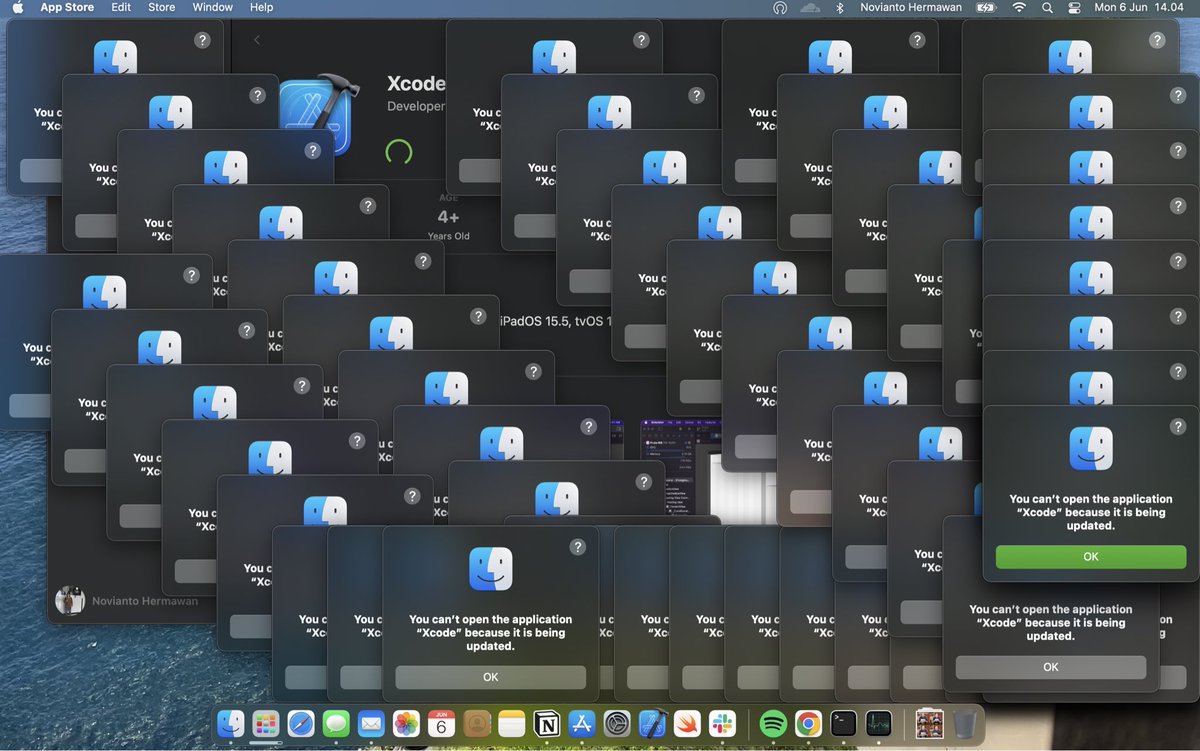Launch Safari from the dock
Screen dimensions: 1200x751
tap(301, 723)
